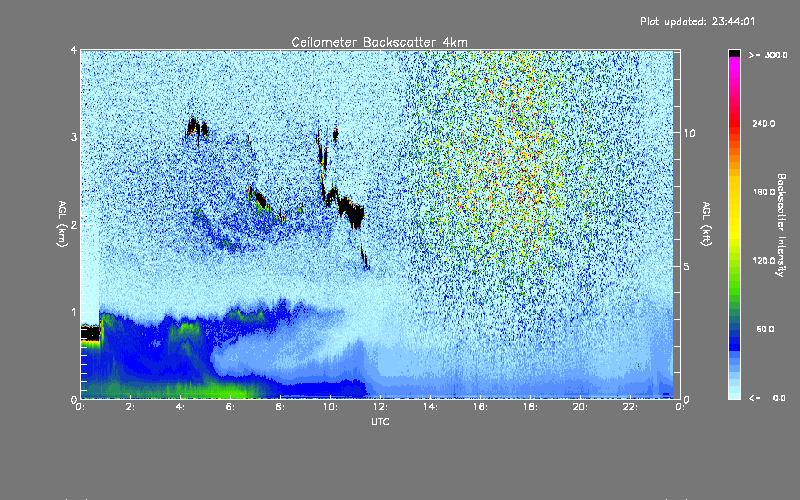
Task: Click the '2:' tick on the UTC axis
Action: pos(130,407)
